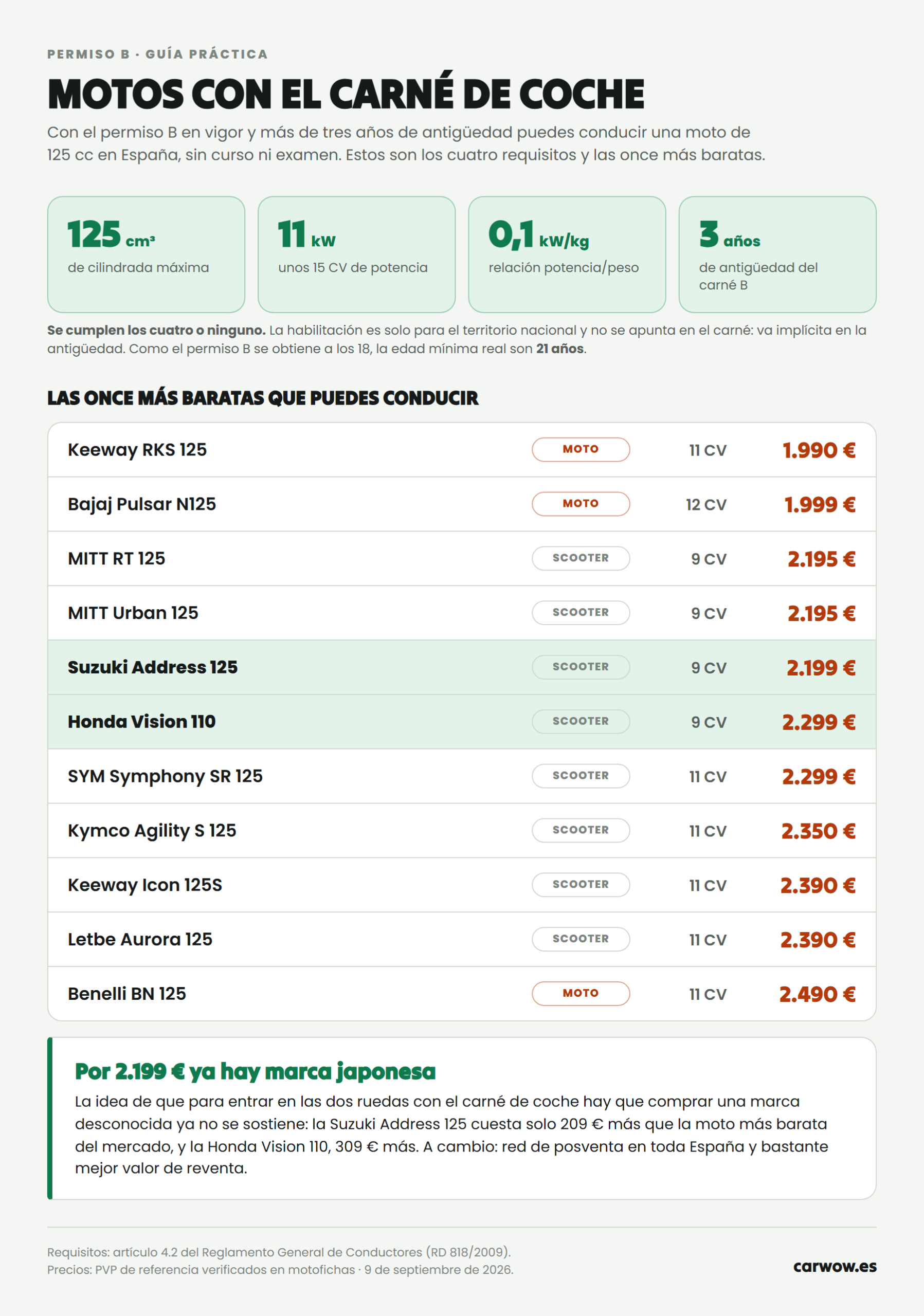The image size is (924, 1316).
Task: Click MOTO tag in Benelli BN row
Action: click(x=581, y=994)
